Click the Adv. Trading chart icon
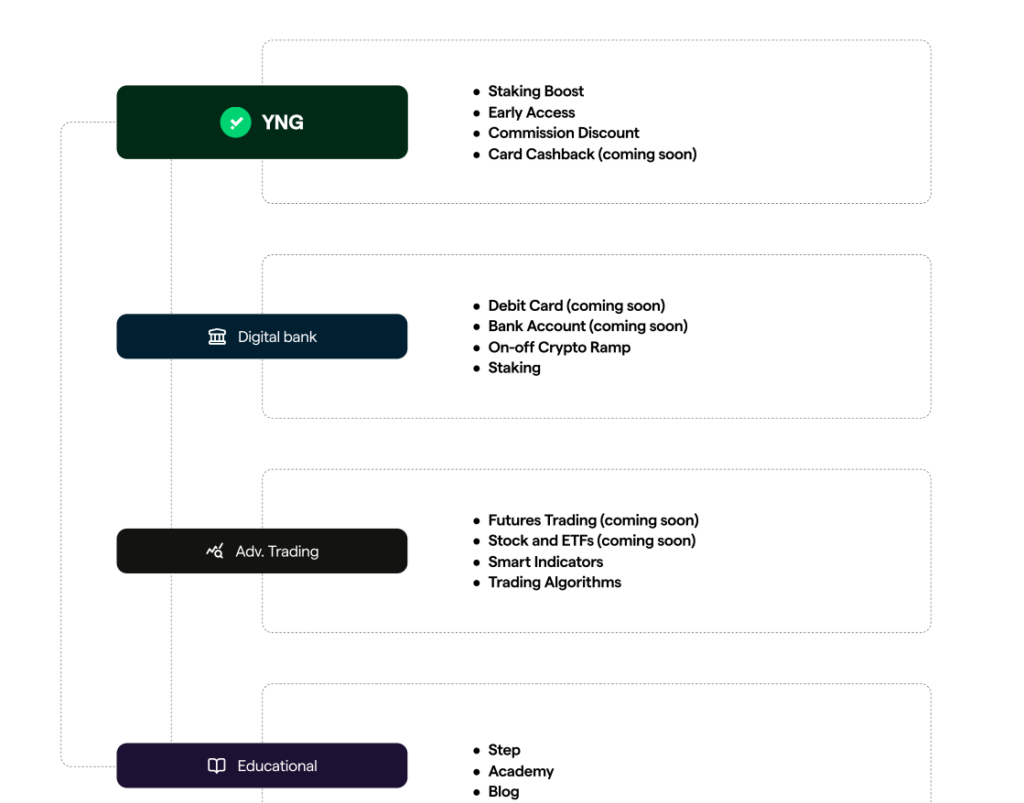This screenshot has height=803, width=1024. click(x=215, y=551)
